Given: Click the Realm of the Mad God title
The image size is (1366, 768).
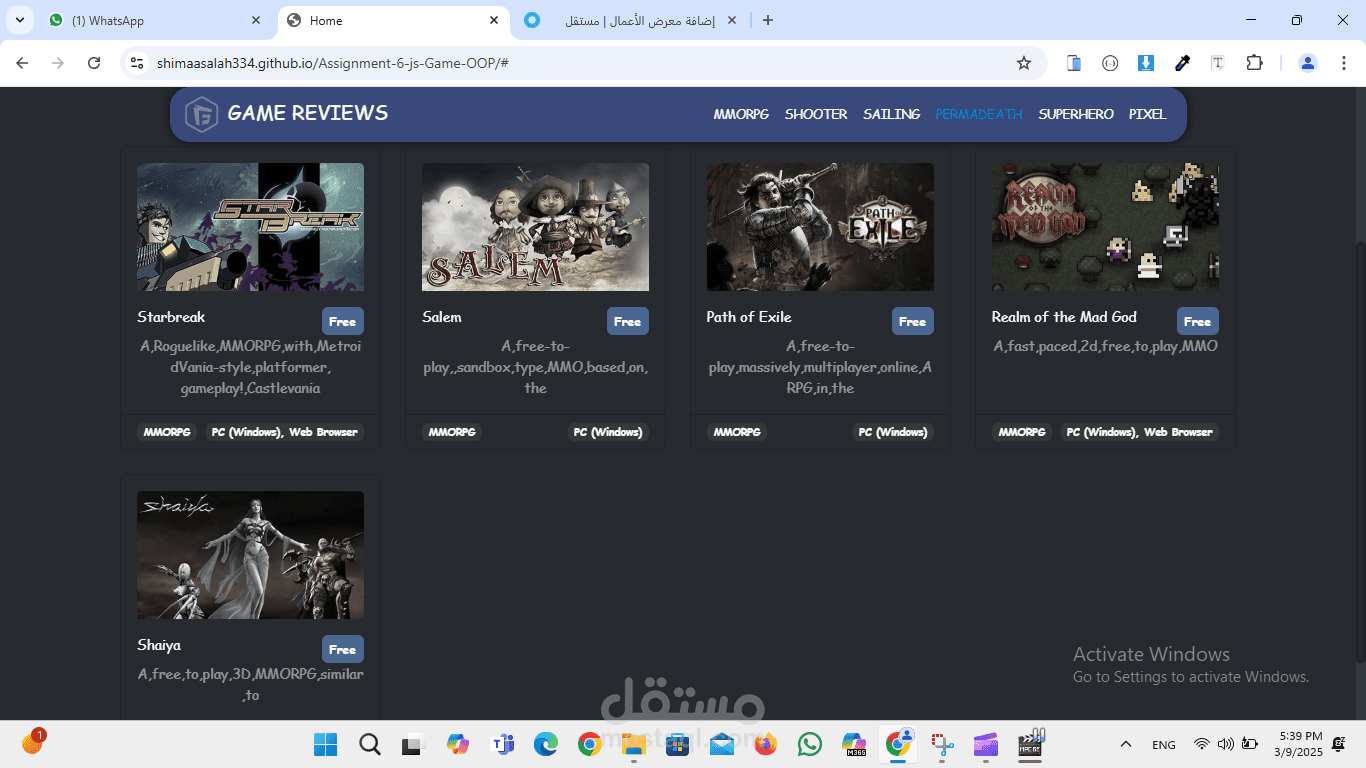Looking at the screenshot, I should click(1064, 317).
